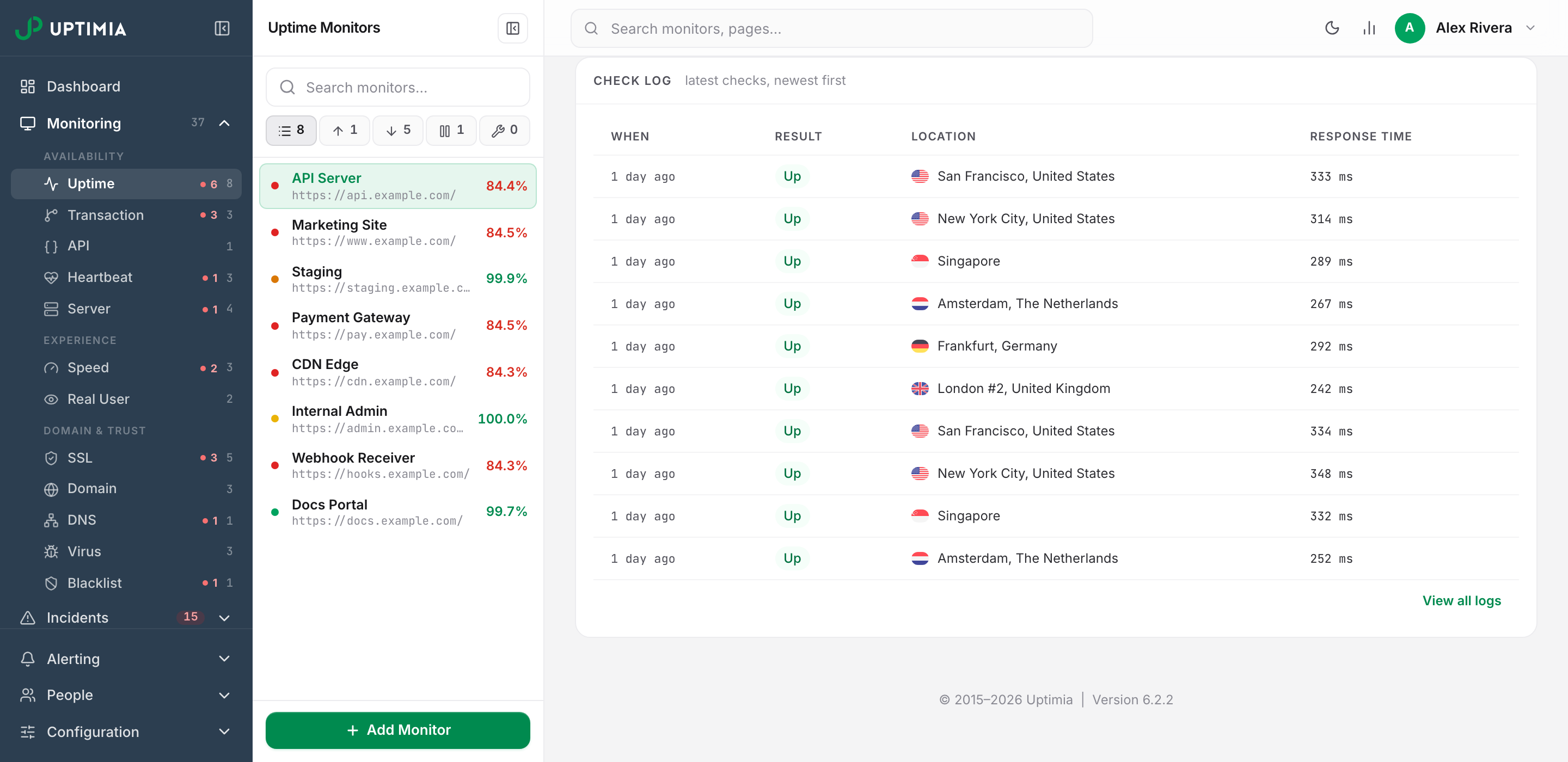Open the CDN Edge monitor
Viewport: 1568px width, 762px height.
398,372
